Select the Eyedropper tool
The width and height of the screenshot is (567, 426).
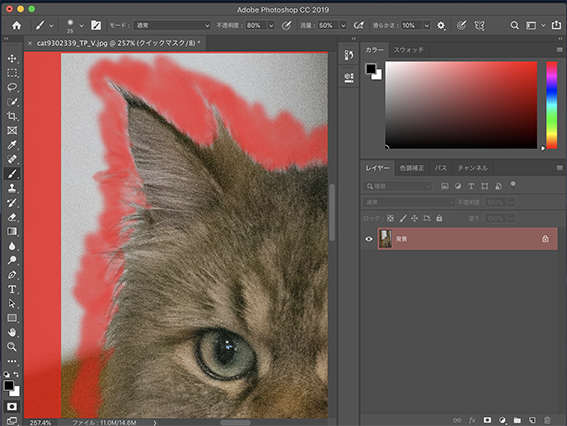(12, 145)
